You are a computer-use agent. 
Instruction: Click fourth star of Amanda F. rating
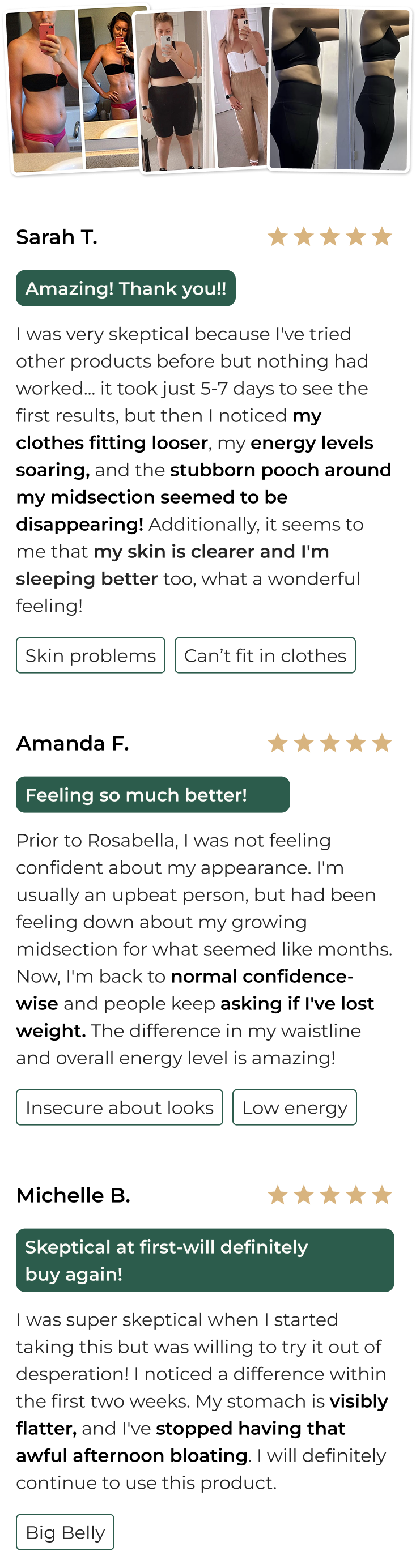356,743
